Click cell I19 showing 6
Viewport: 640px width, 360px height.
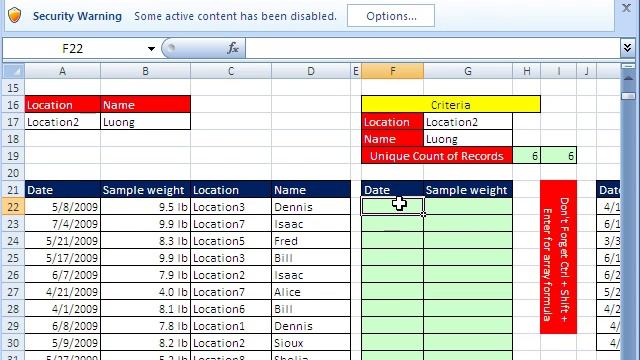point(559,156)
